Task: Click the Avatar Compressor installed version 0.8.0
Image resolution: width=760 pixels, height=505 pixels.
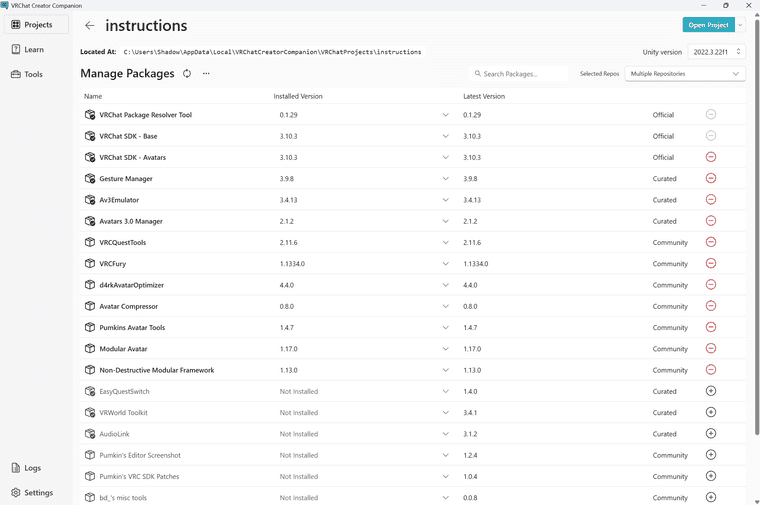Action: click(x=286, y=306)
